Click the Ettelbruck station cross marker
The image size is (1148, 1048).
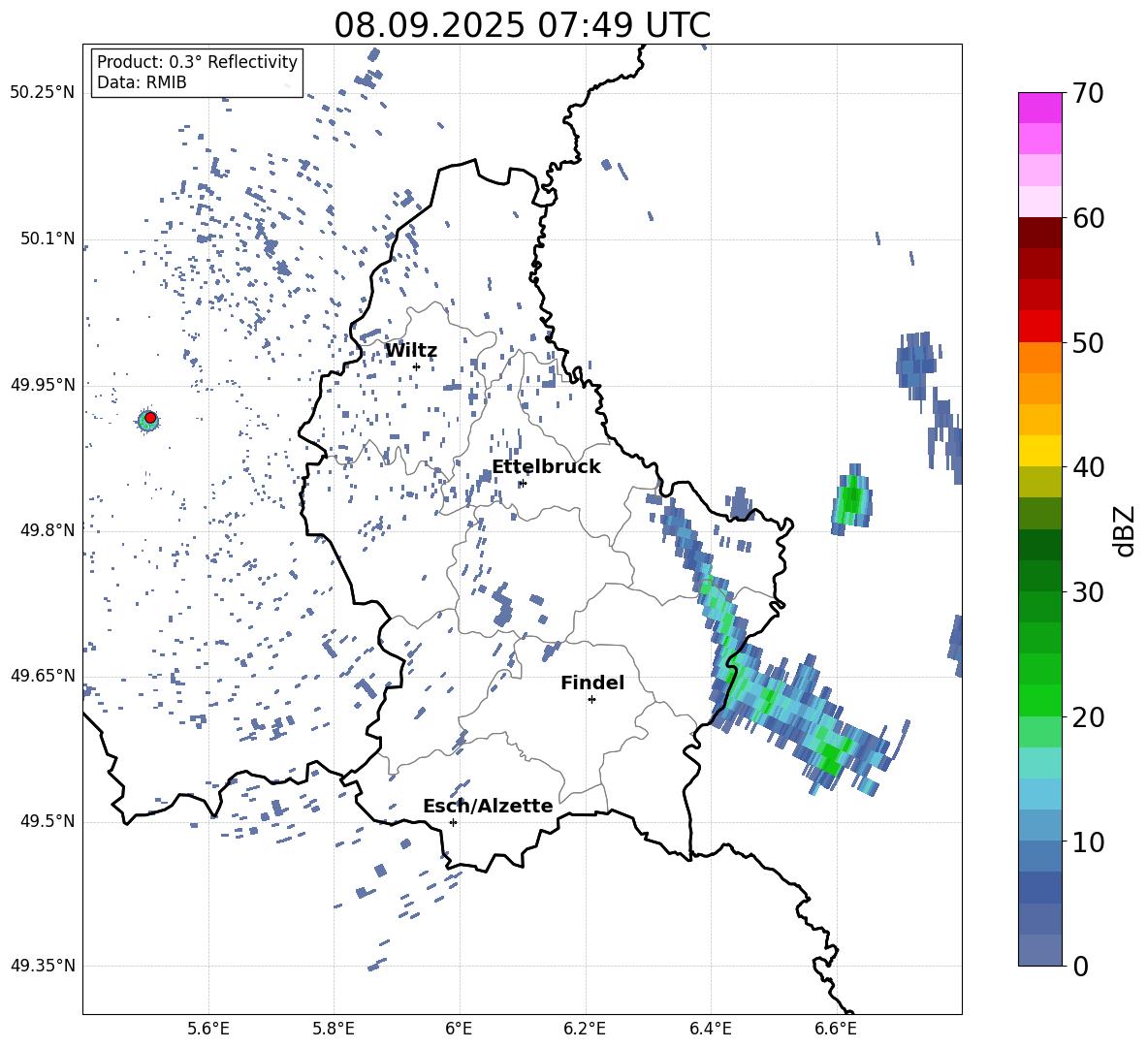coord(523,483)
